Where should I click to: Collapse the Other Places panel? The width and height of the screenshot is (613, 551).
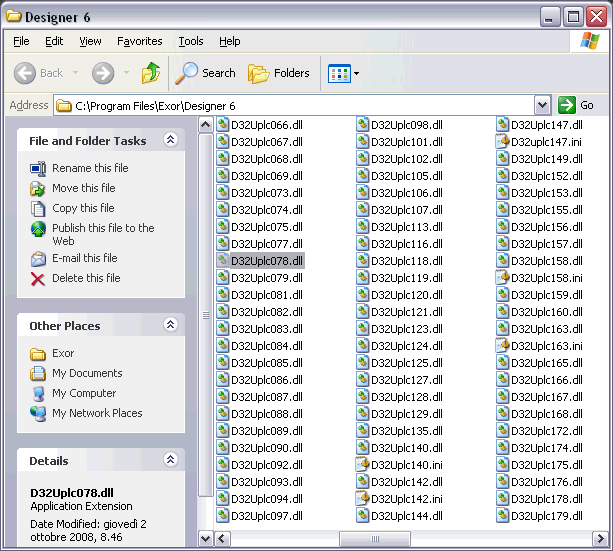(x=170, y=325)
